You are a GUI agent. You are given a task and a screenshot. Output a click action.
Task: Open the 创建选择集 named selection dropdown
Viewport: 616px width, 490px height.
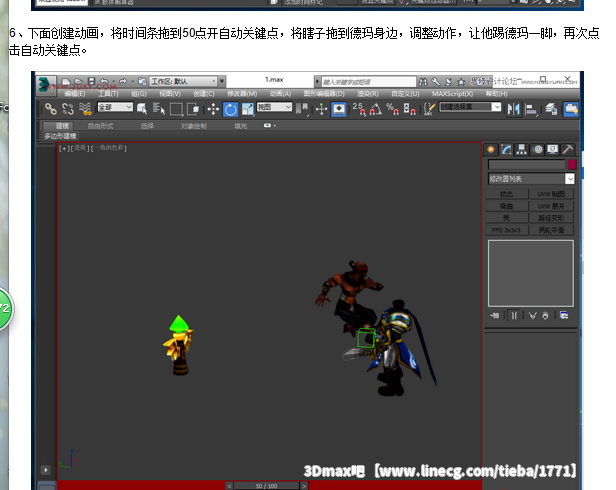(x=470, y=107)
